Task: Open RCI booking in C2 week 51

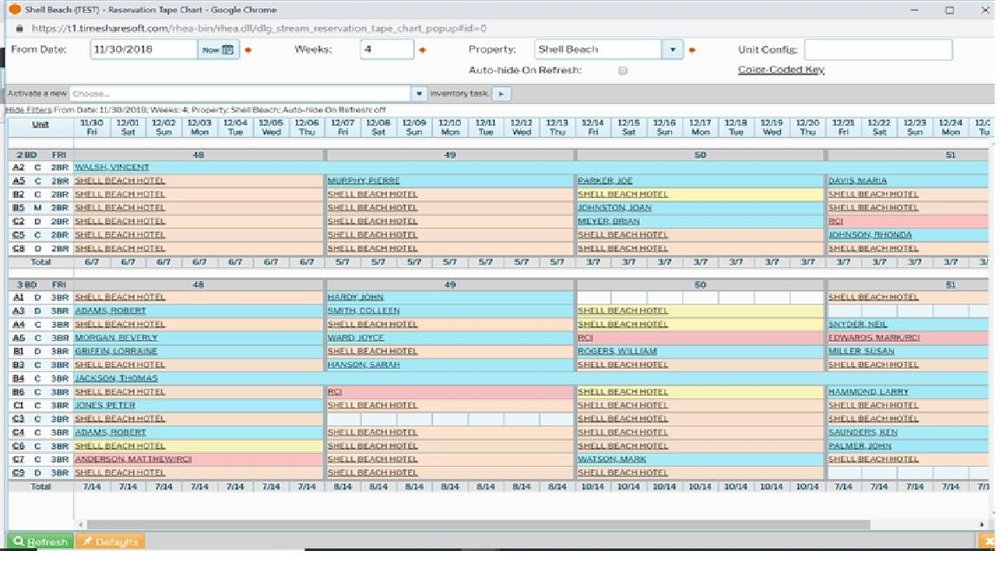Action: click(x=835, y=221)
